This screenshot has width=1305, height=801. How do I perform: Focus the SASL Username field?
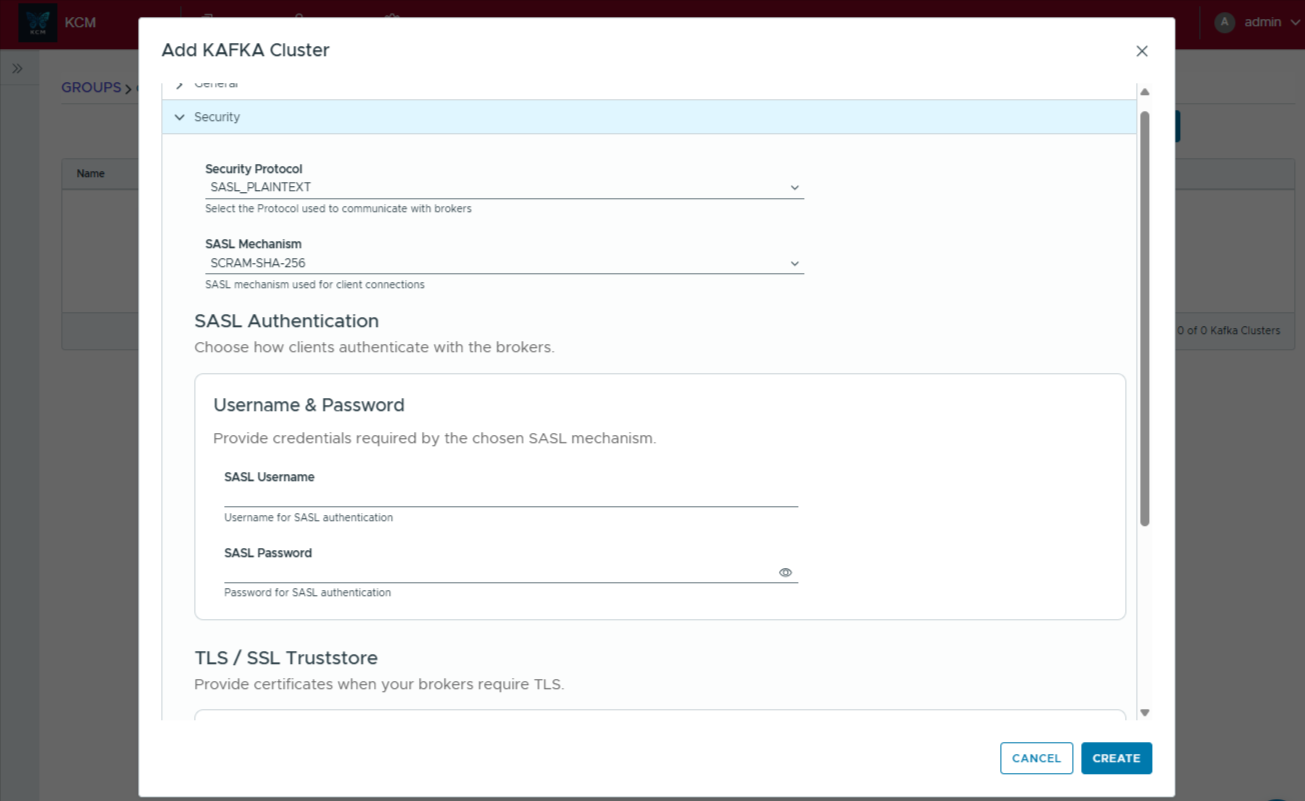510,496
